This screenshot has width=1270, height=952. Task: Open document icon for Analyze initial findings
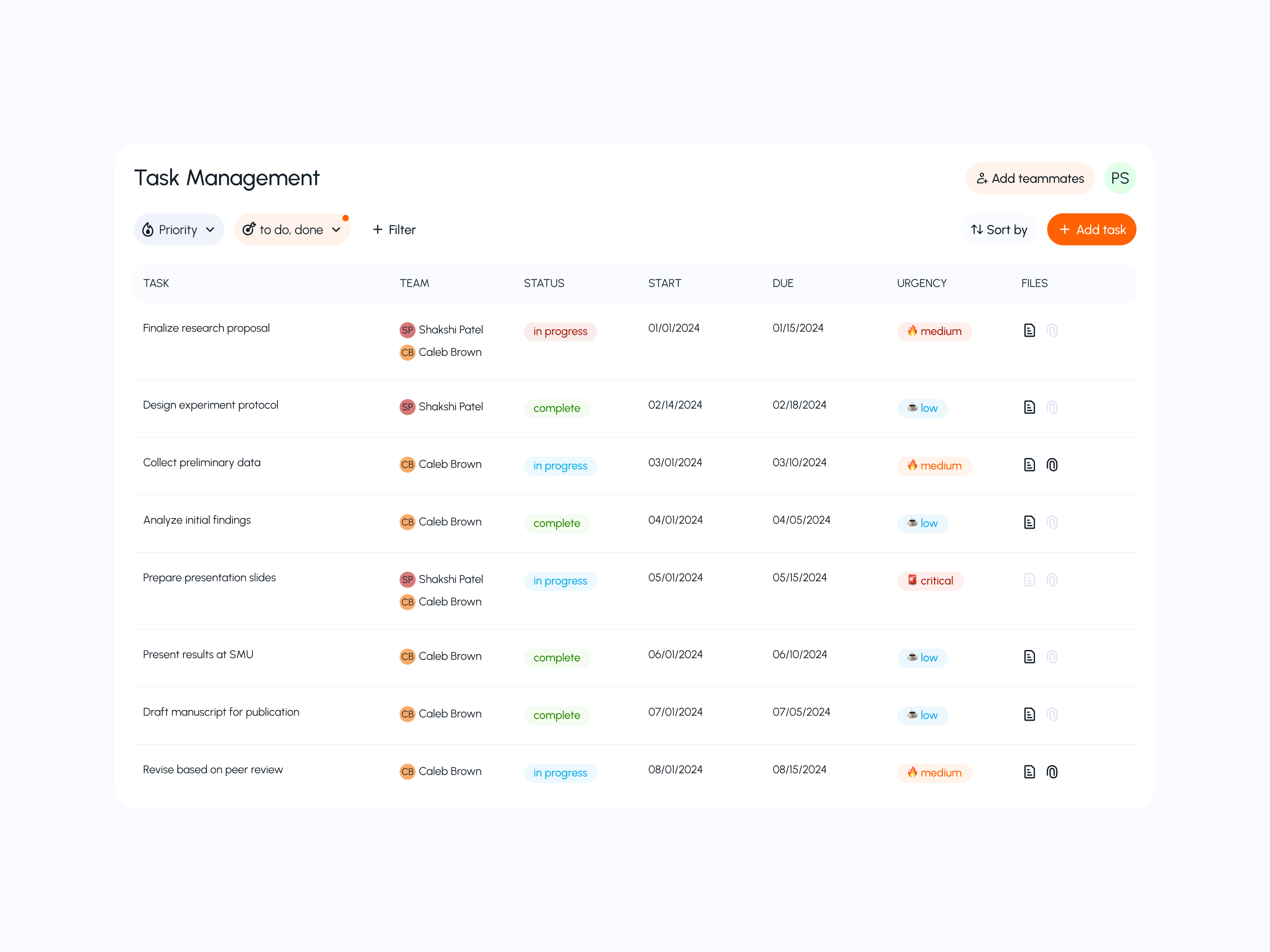pyautogui.click(x=1029, y=522)
